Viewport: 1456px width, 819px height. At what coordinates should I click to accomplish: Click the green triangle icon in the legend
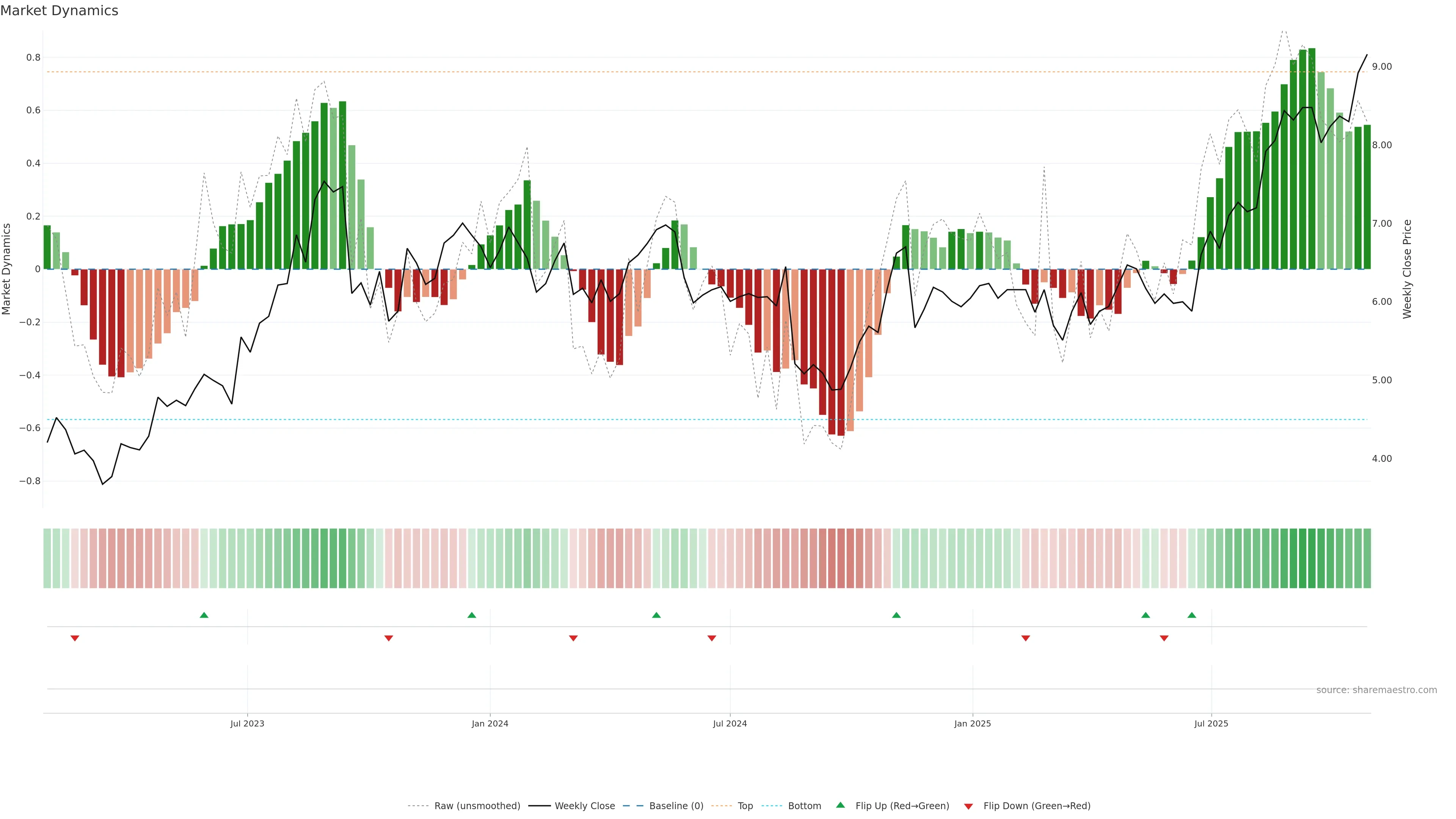(x=841, y=805)
